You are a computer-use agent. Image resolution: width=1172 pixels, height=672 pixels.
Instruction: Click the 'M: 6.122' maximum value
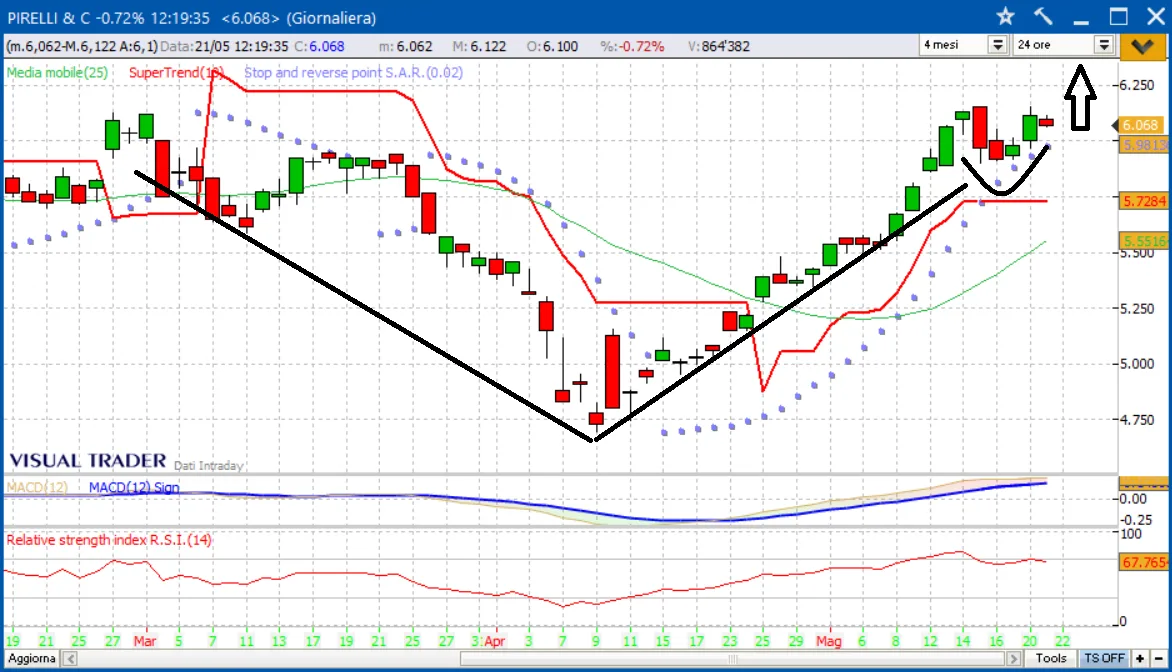tap(479, 46)
